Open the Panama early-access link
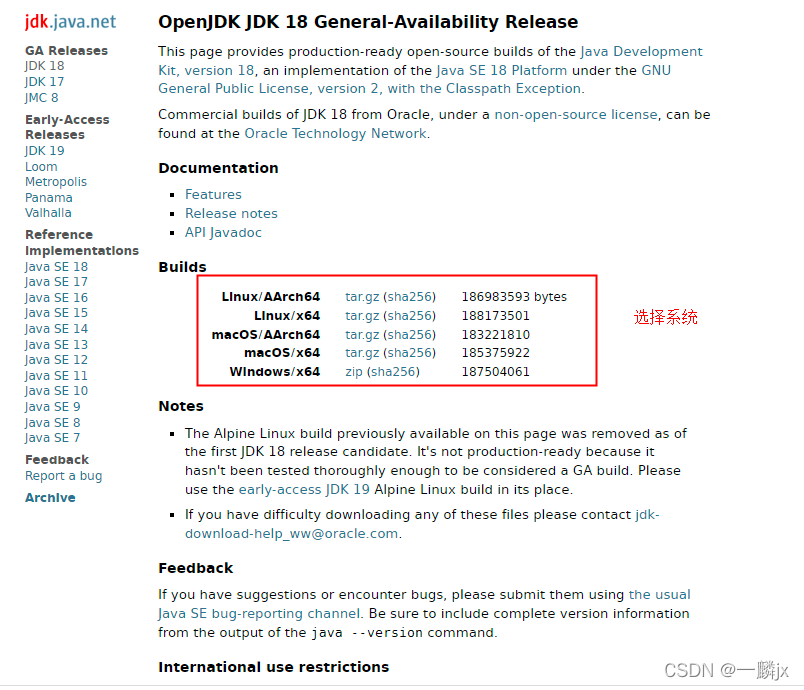Image resolution: width=804 pixels, height=690 pixels. [x=49, y=197]
